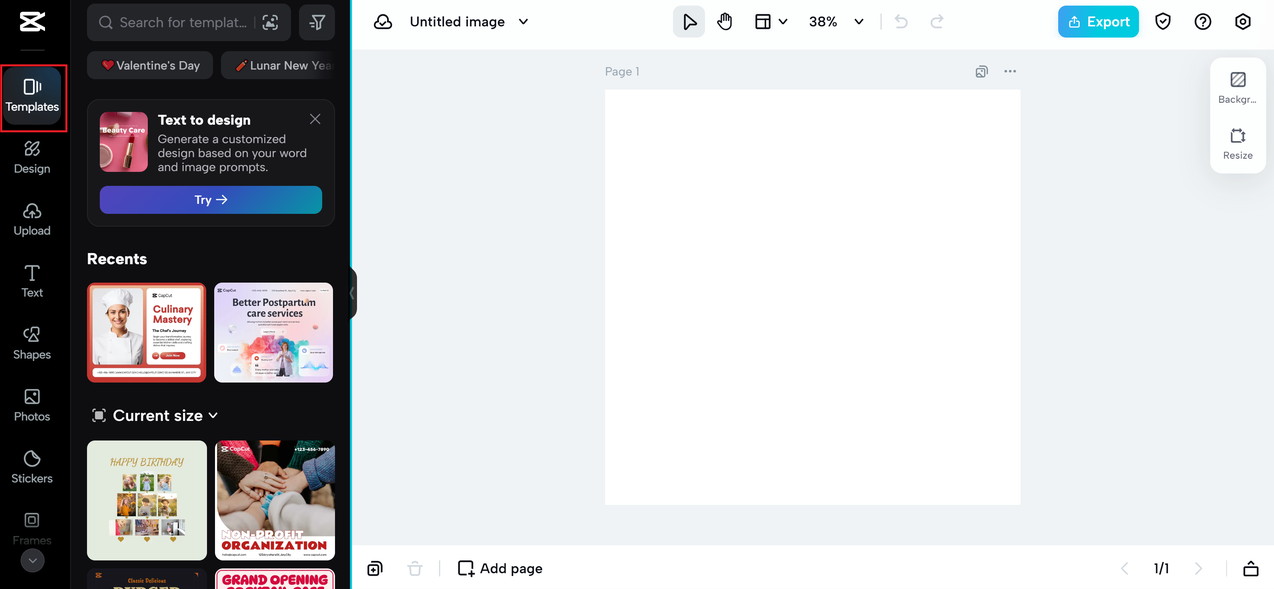Open the Design sidebar tab
This screenshot has height=589, width=1274.
[32, 158]
